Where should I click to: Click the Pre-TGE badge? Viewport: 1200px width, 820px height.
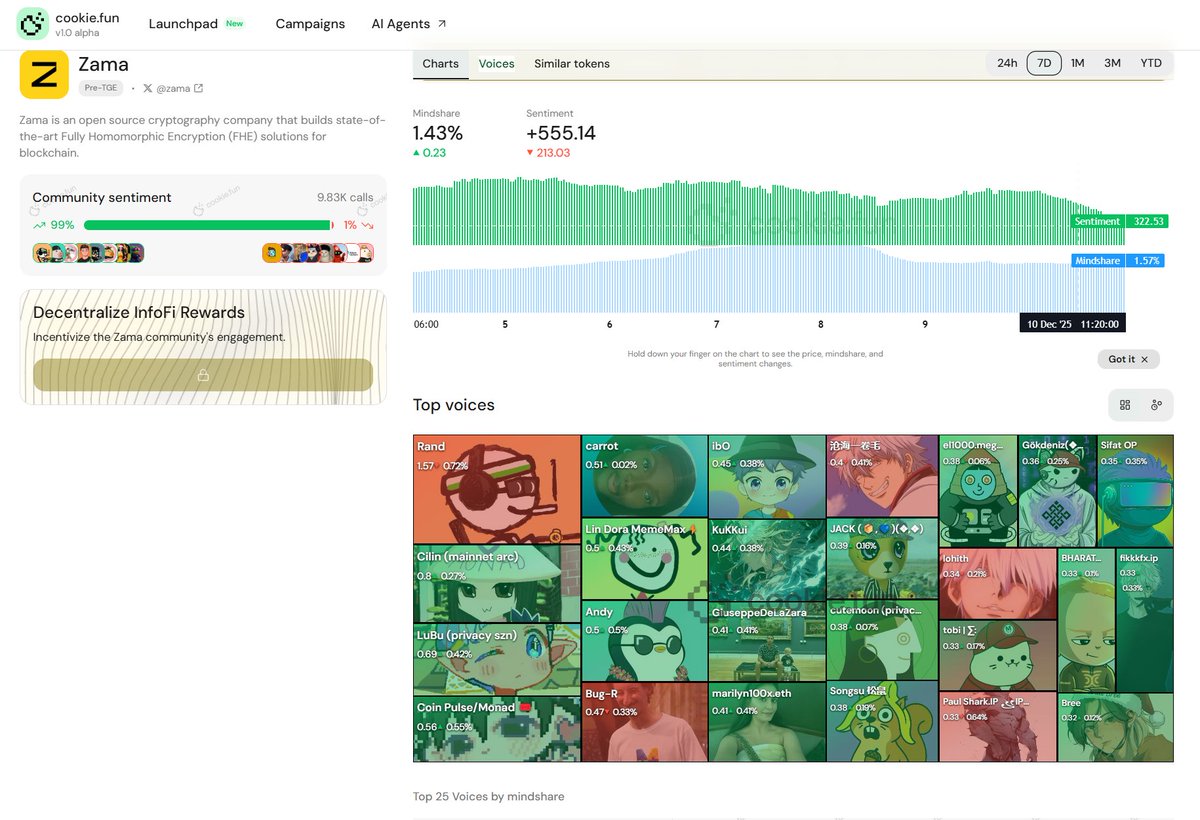[x=101, y=88]
